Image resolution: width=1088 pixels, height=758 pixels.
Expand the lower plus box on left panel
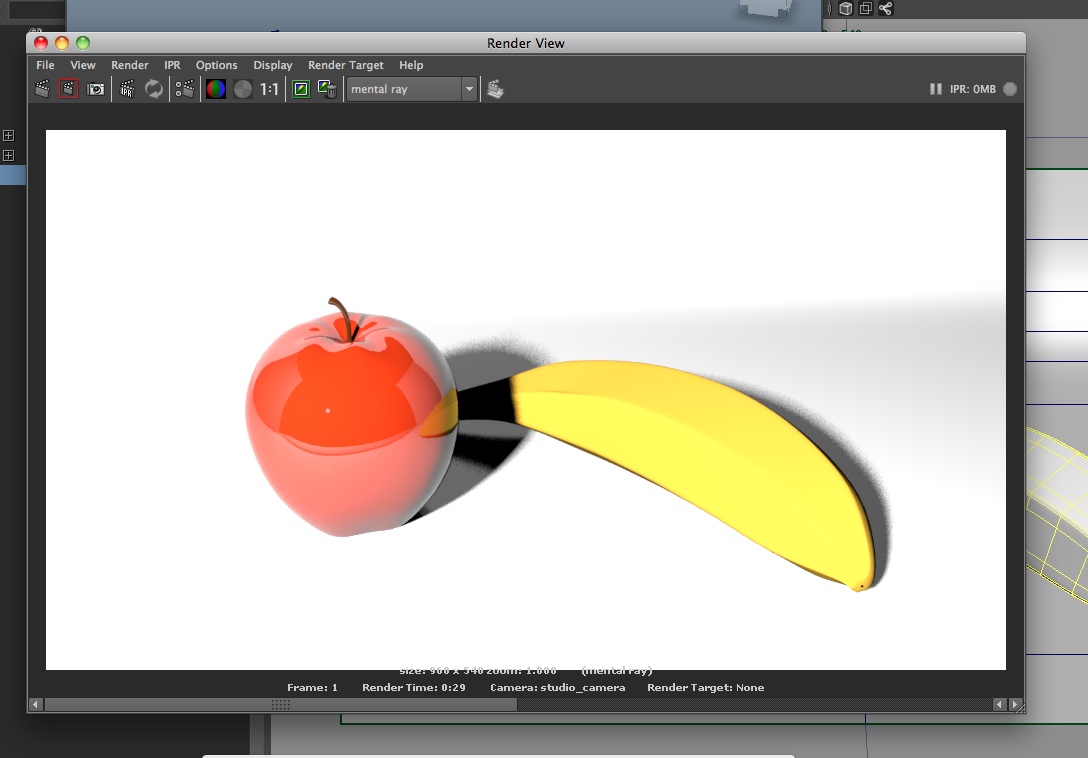(x=9, y=155)
